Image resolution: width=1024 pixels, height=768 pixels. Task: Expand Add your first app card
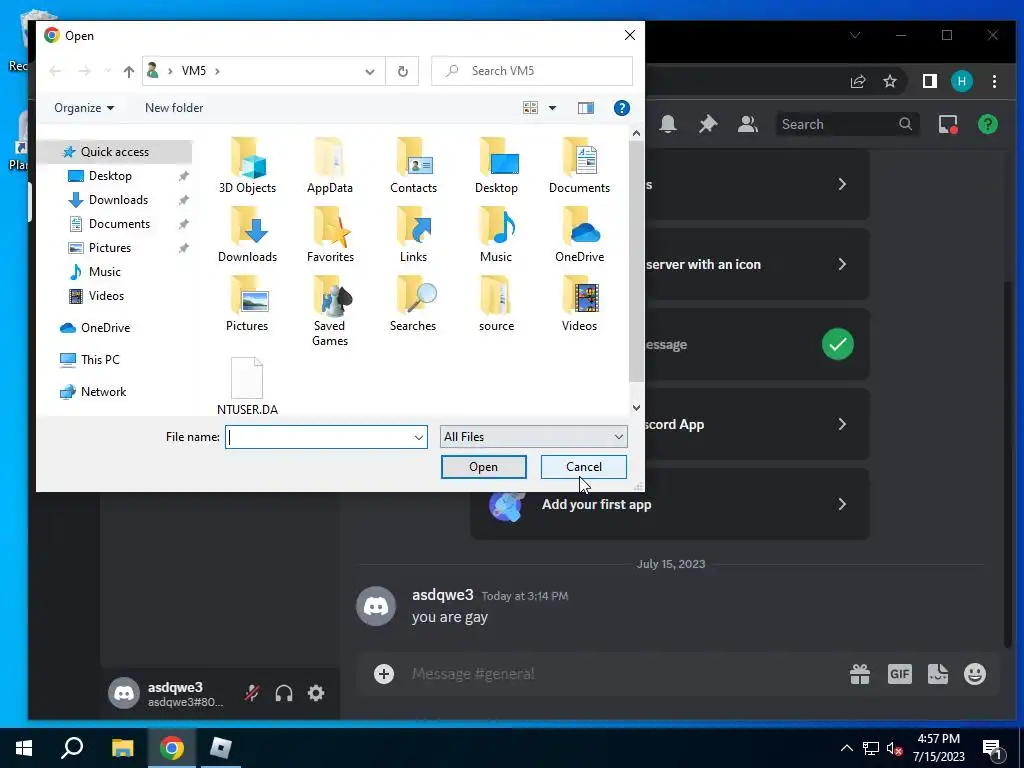(670, 504)
